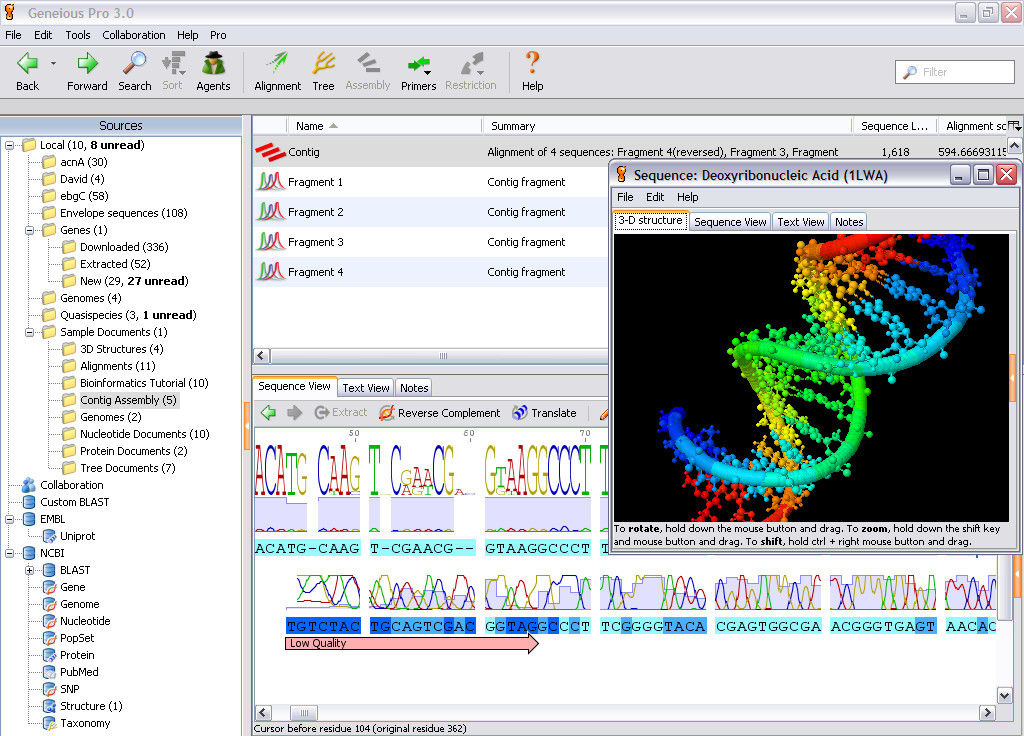Sort the document list by Name column
Screen dimensions: 1024x736
(x=310, y=126)
